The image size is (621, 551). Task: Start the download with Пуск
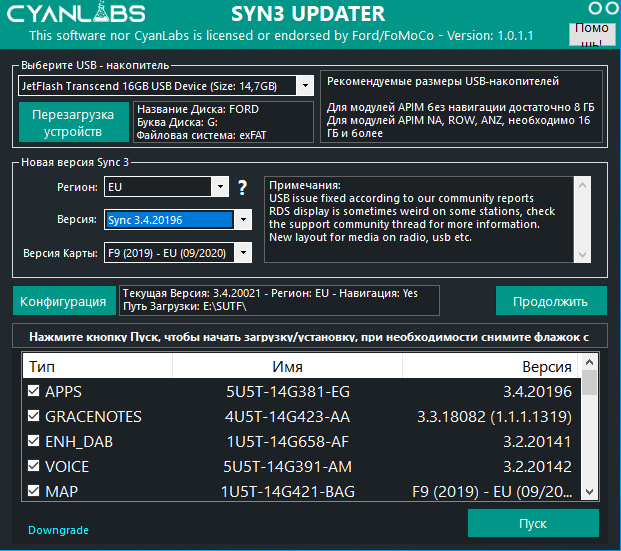533,523
